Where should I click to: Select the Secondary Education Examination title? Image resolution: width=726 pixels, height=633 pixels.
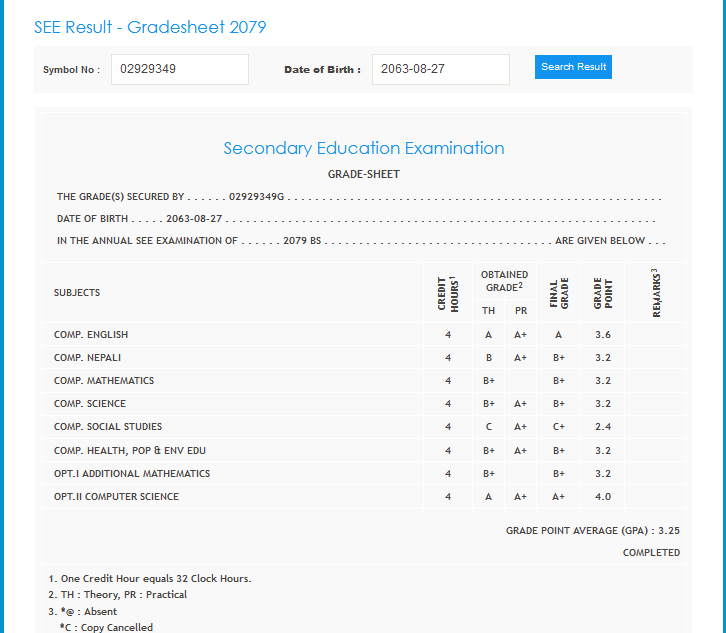coord(363,148)
